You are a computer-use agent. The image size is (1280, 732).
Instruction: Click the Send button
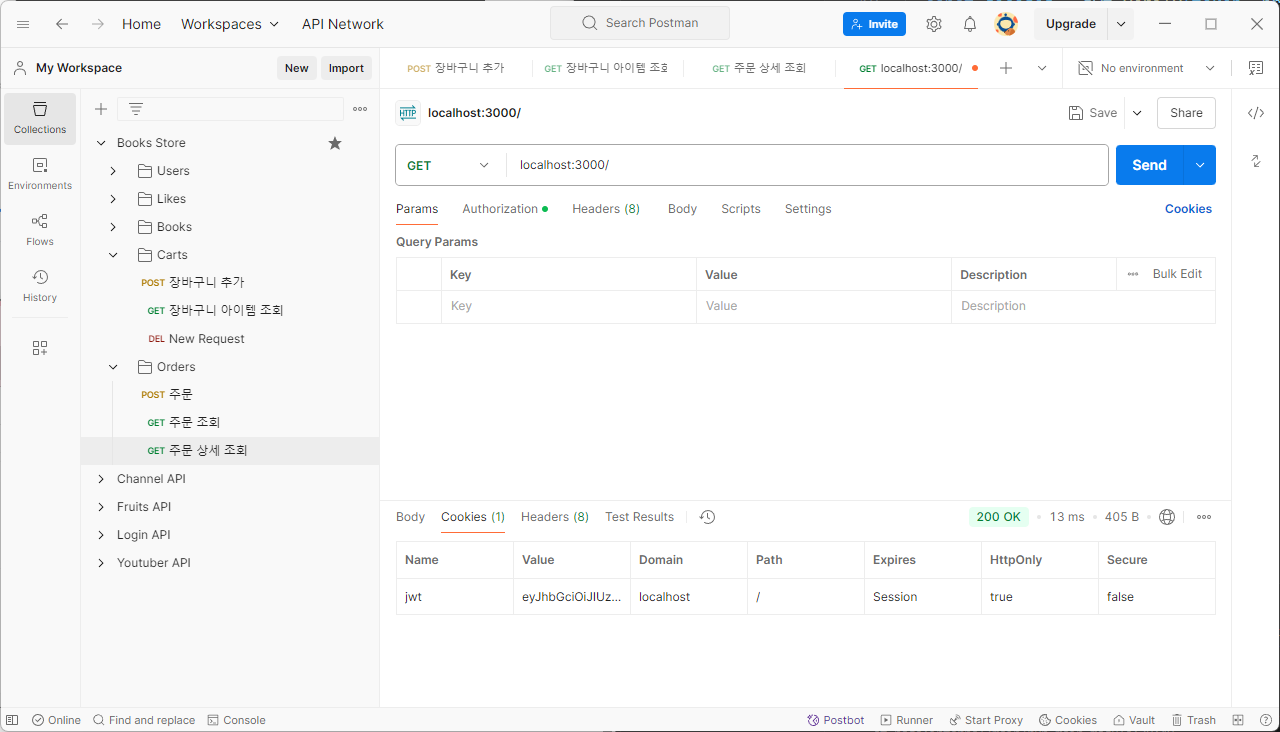tap(1150, 165)
